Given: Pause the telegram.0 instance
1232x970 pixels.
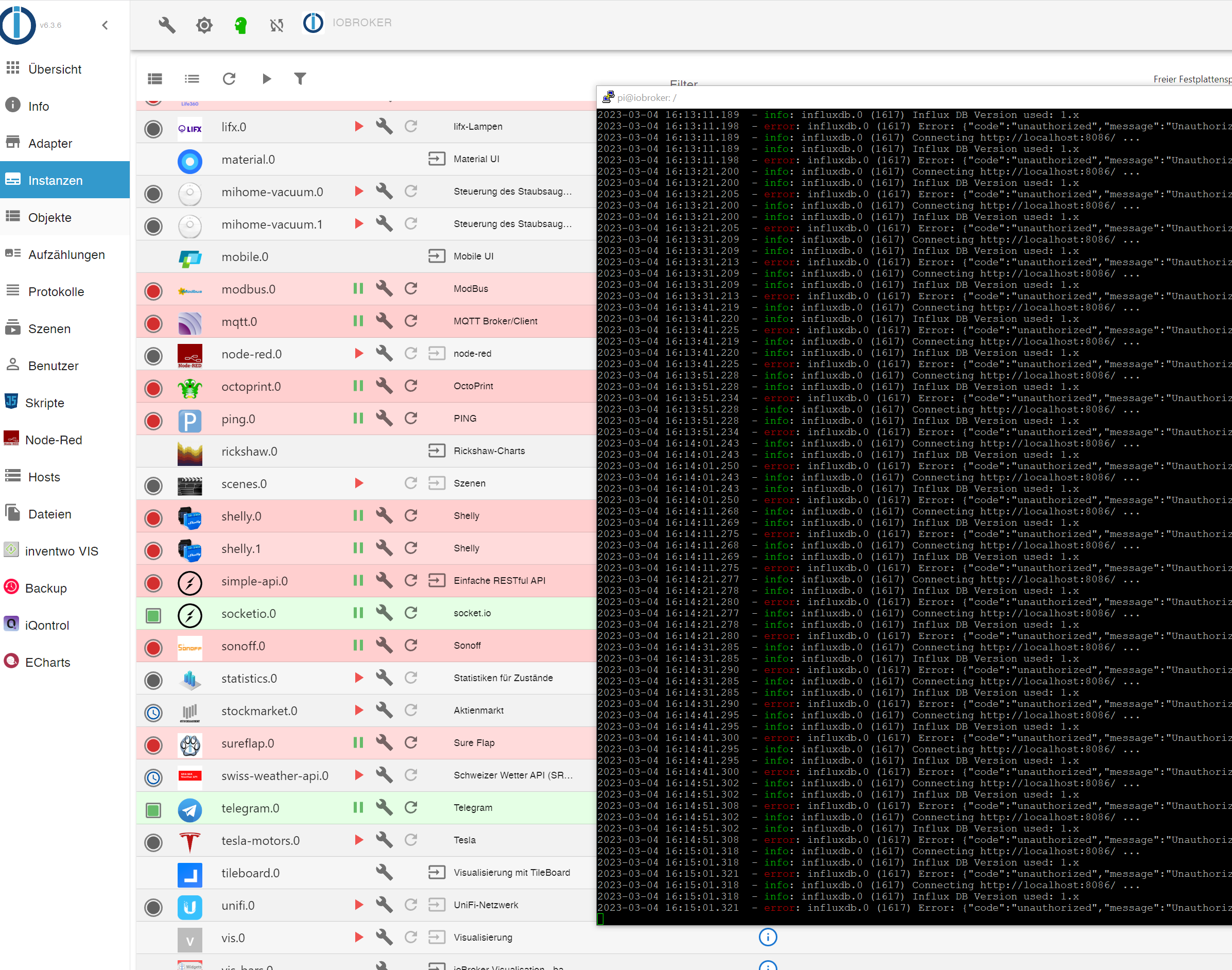Looking at the screenshot, I should tap(358, 807).
